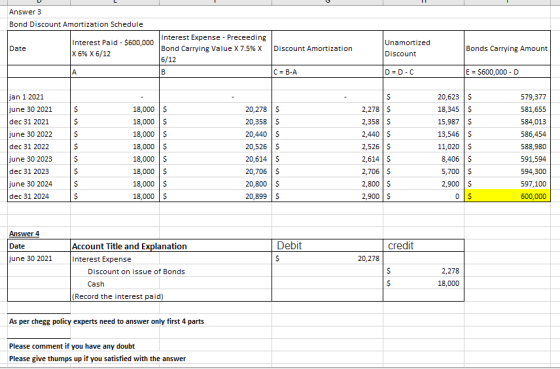Click 'Please comment if you have any doubt'
Screen dimensions: 560x369
pos(72,346)
